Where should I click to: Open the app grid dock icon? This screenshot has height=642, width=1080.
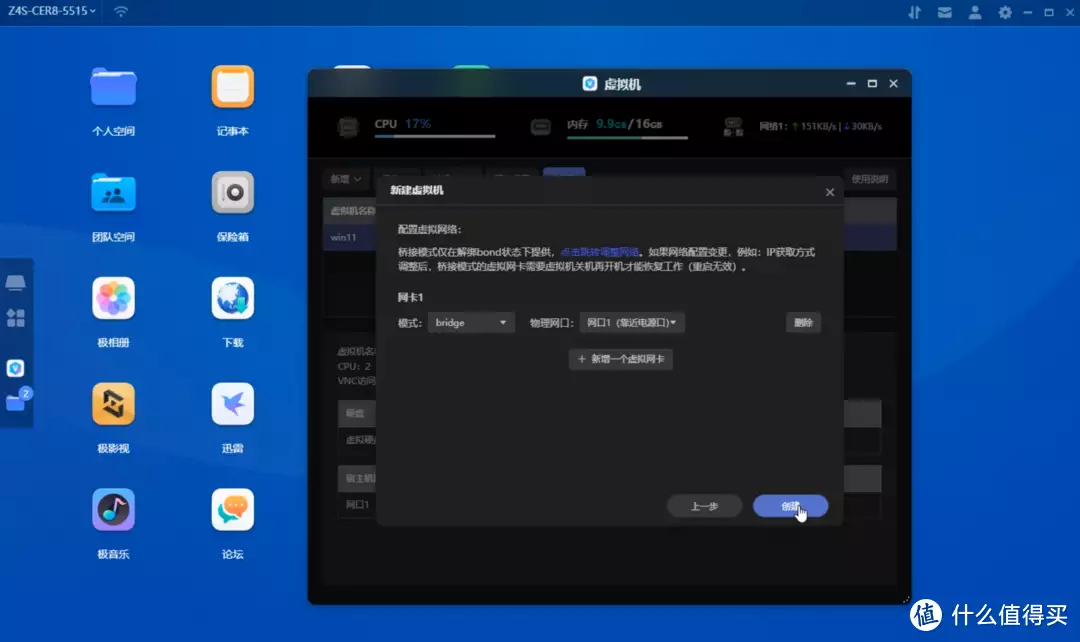15,318
